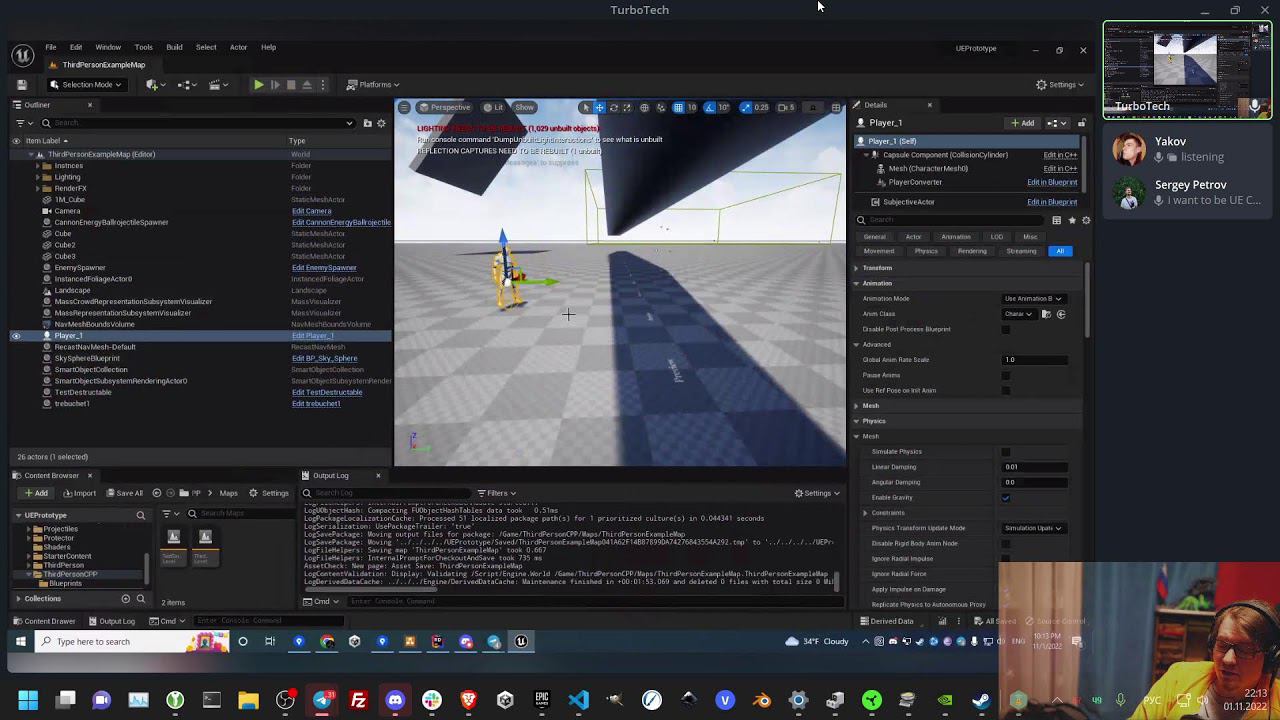Open the Details panel settings gear
1280x720 pixels.
1086,220
